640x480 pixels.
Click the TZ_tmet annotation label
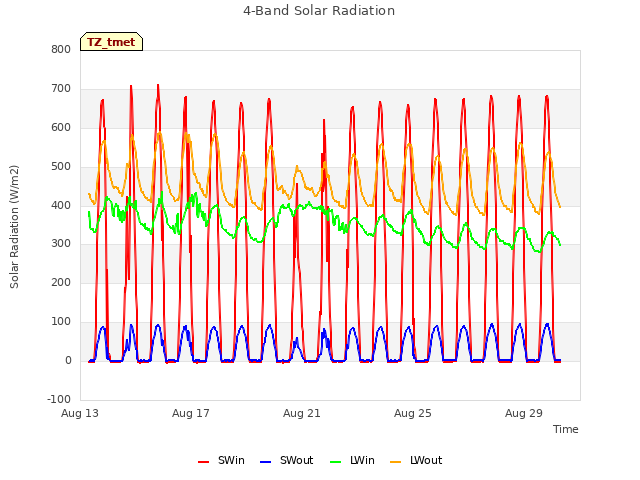(111, 42)
